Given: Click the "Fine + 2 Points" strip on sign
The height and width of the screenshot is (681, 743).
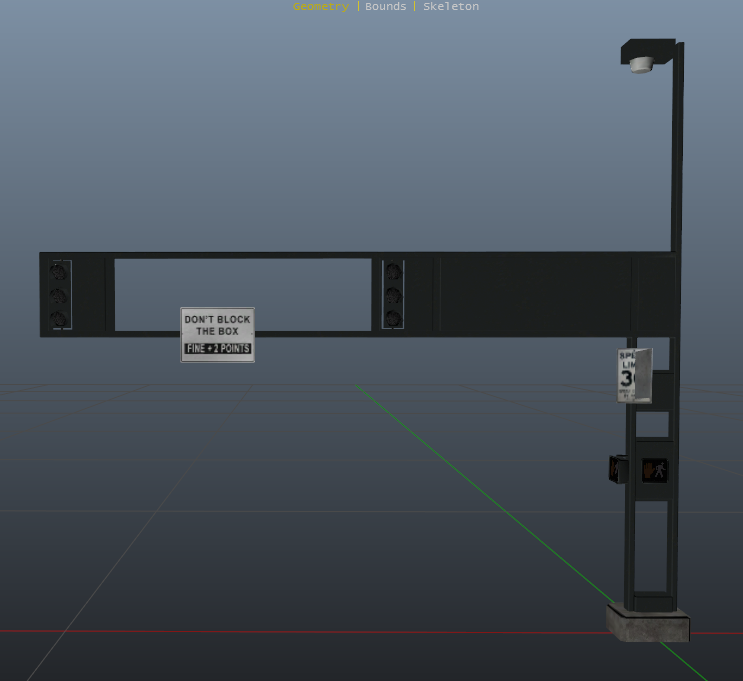Looking at the screenshot, I should [x=217, y=349].
